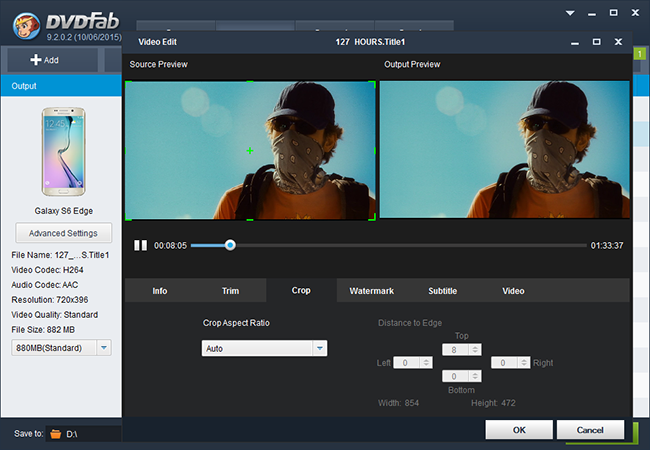Switch to the Subtitle tab
Viewport: 650px width, 450px height.
(442, 291)
